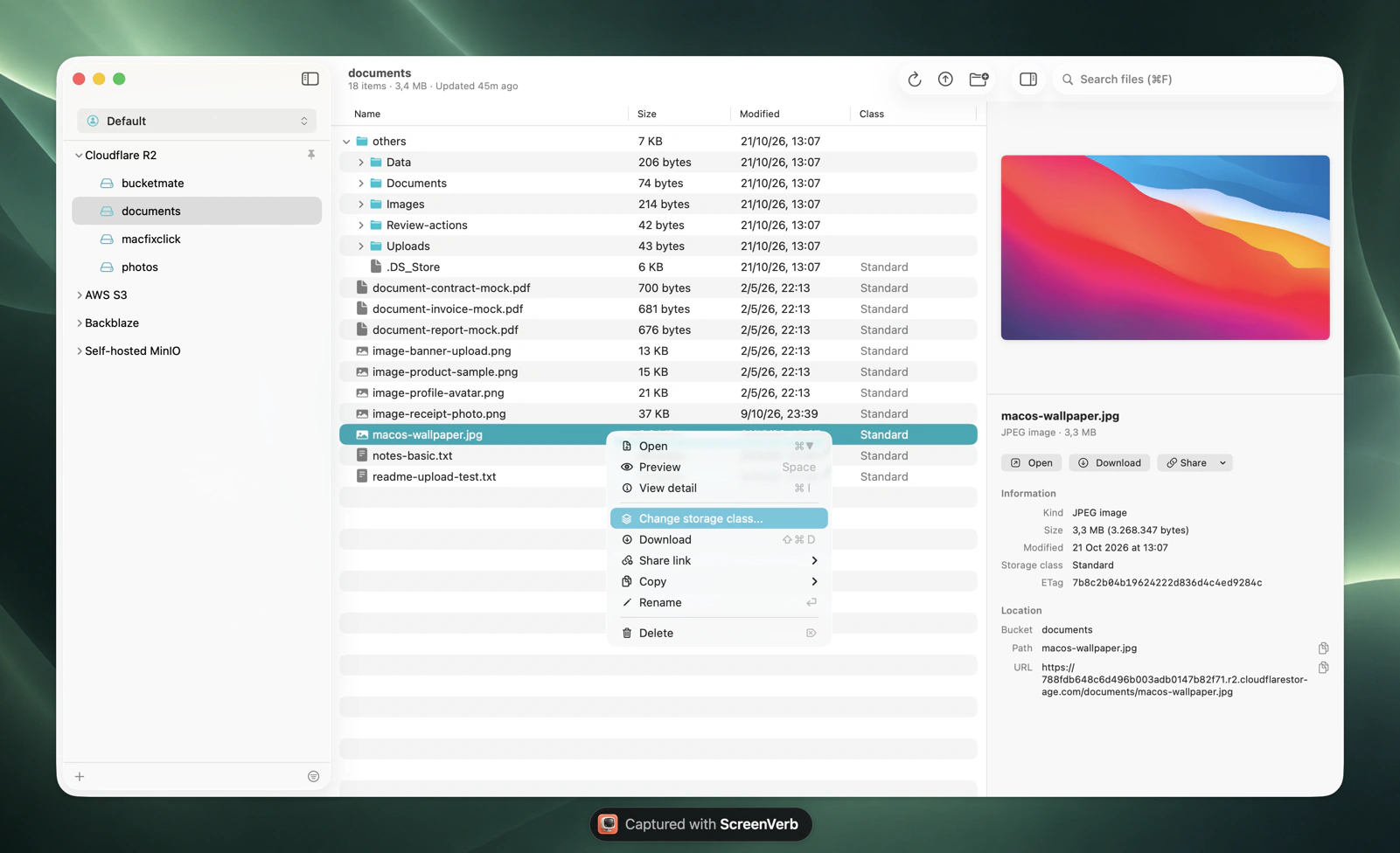Open the Share button dropdown arrow
This screenshot has height=853, width=1400.
[1222, 462]
